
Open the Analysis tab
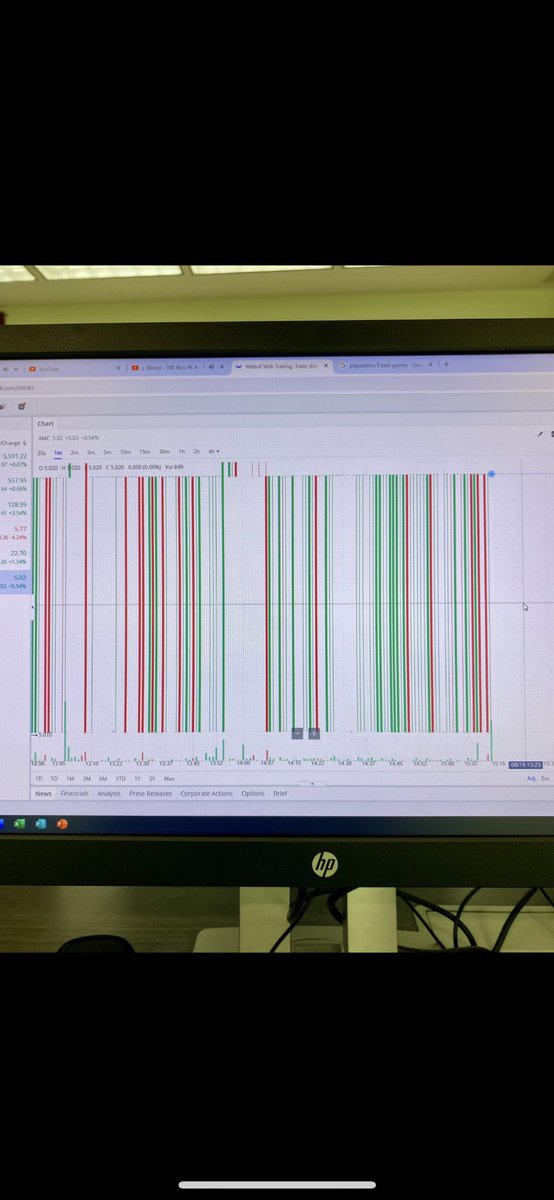(109, 793)
